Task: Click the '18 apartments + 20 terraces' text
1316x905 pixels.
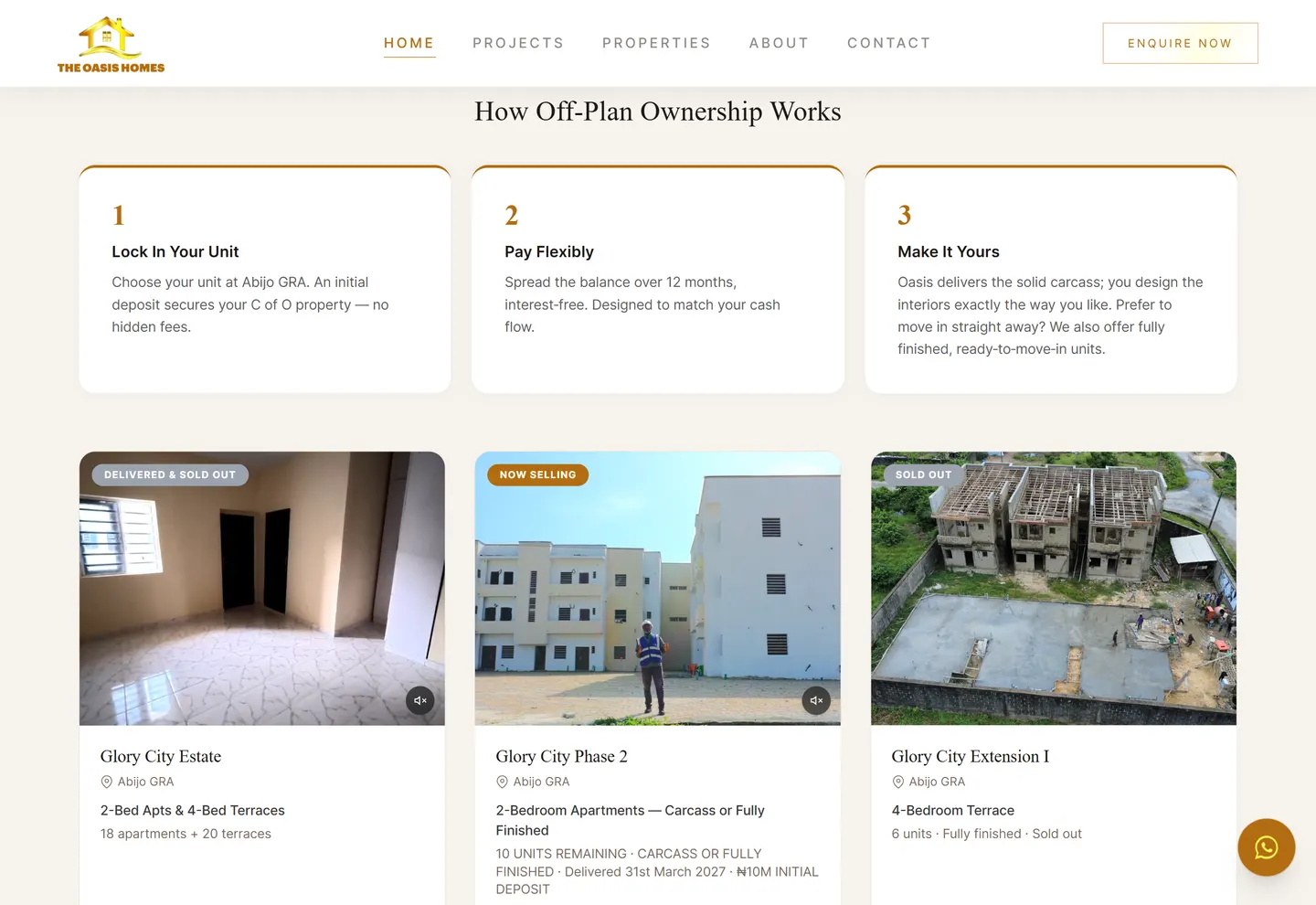Action: tap(186, 834)
